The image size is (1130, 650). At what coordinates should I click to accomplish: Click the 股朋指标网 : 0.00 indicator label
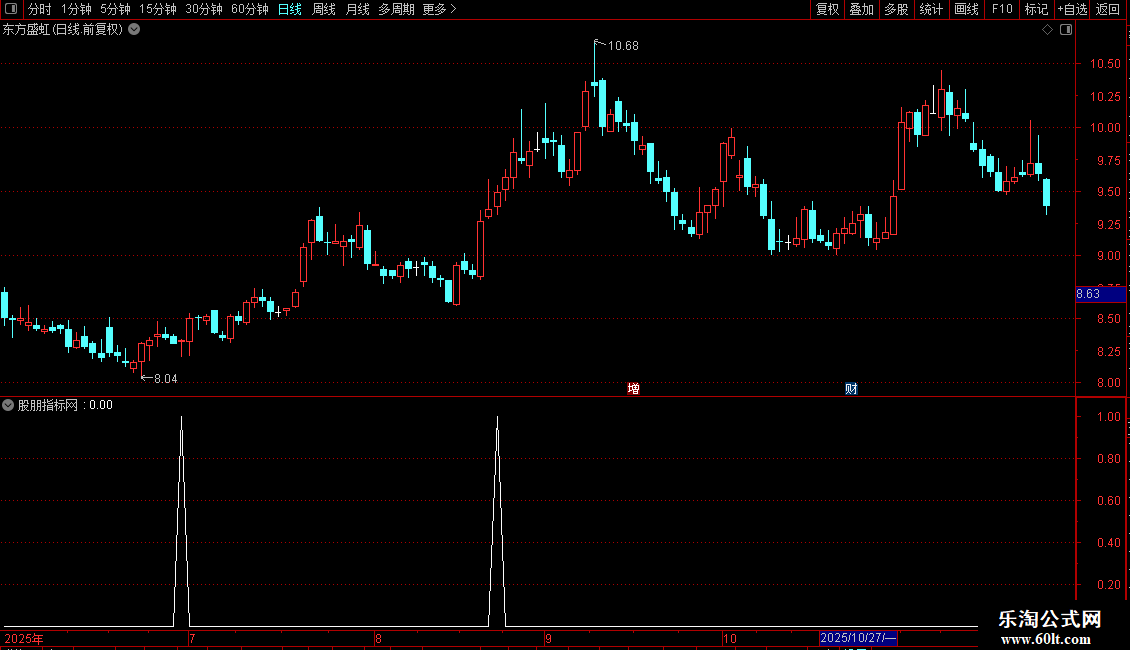click(65, 405)
